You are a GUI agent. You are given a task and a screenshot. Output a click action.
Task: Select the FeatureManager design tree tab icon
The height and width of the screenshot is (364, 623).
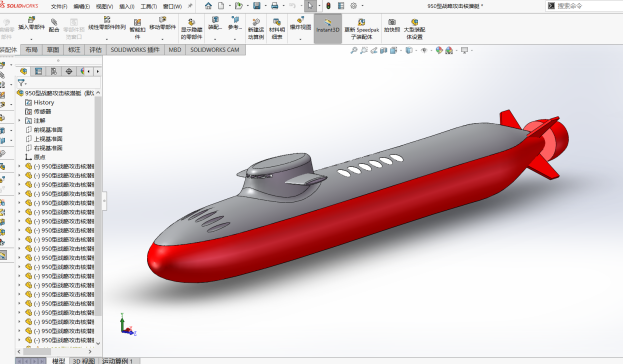(x=23, y=71)
